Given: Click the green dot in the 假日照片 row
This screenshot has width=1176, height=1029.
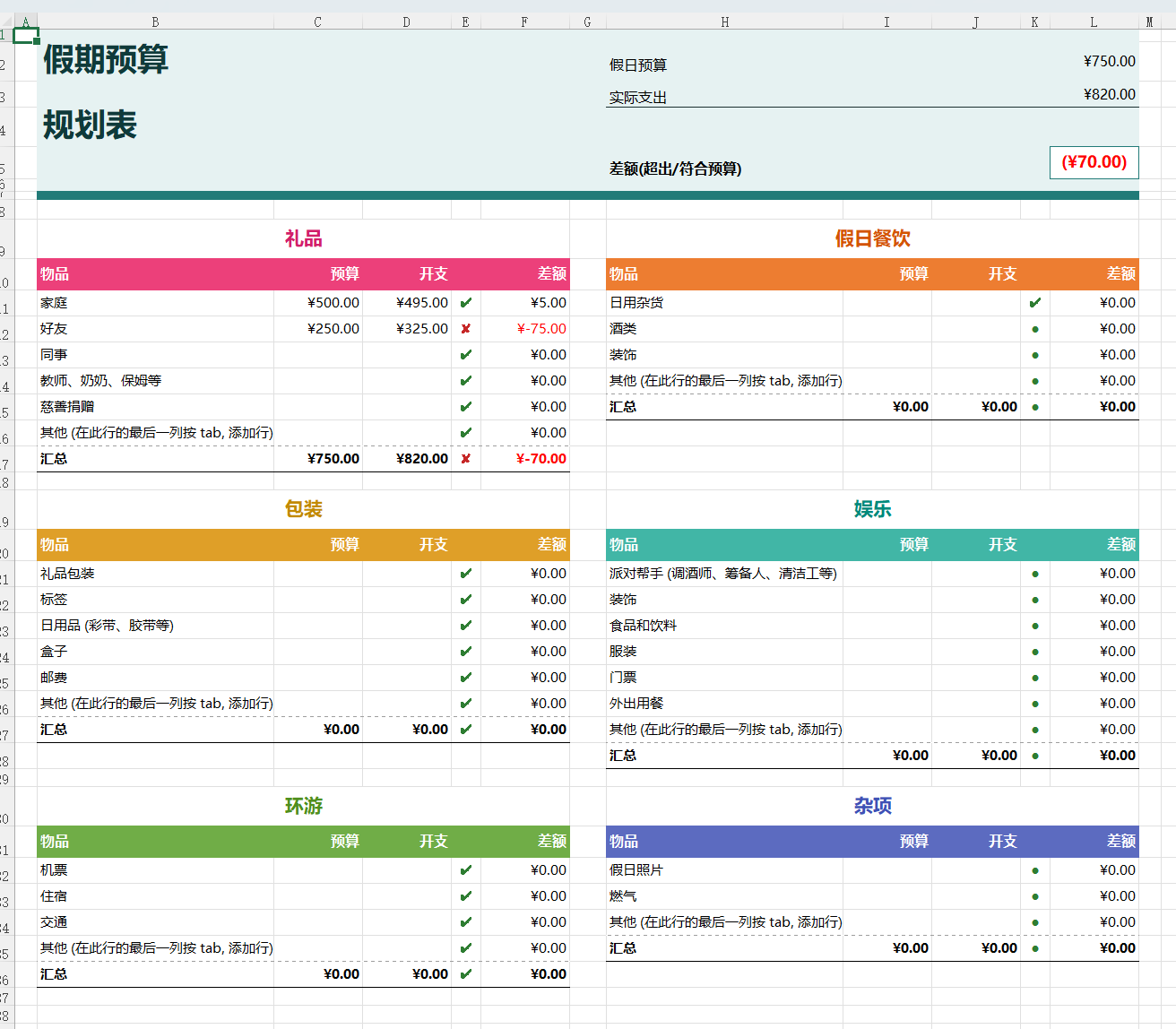Looking at the screenshot, I should pos(1035,870).
